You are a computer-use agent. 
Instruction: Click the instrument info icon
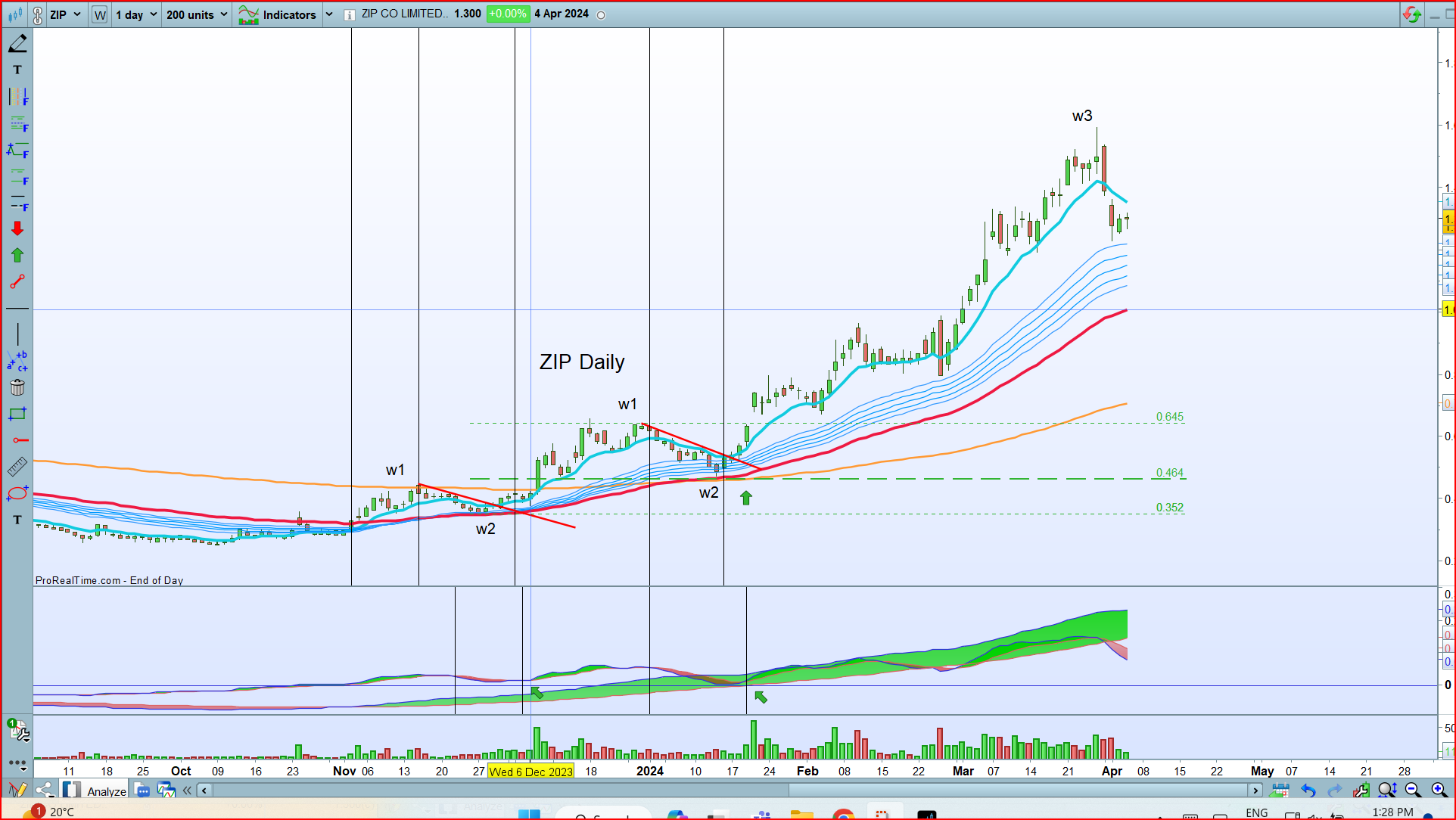(349, 14)
